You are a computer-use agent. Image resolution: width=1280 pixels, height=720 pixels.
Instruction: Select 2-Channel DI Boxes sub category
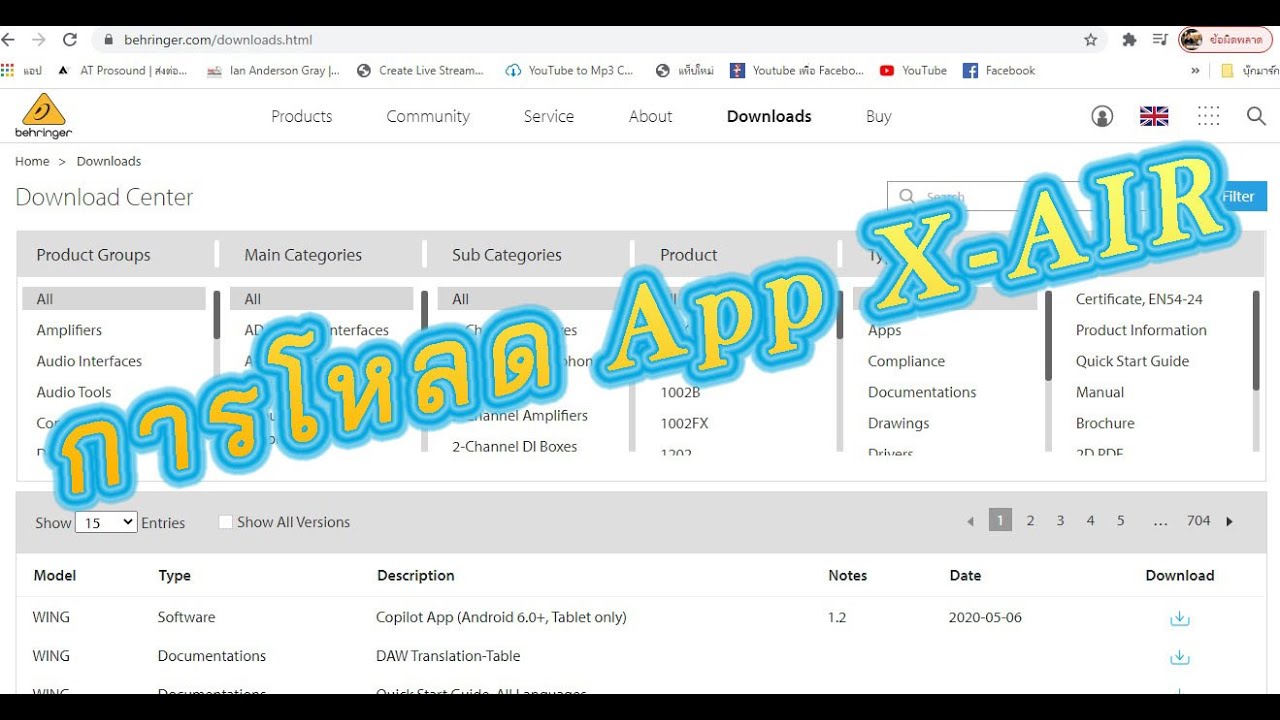point(514,446)
